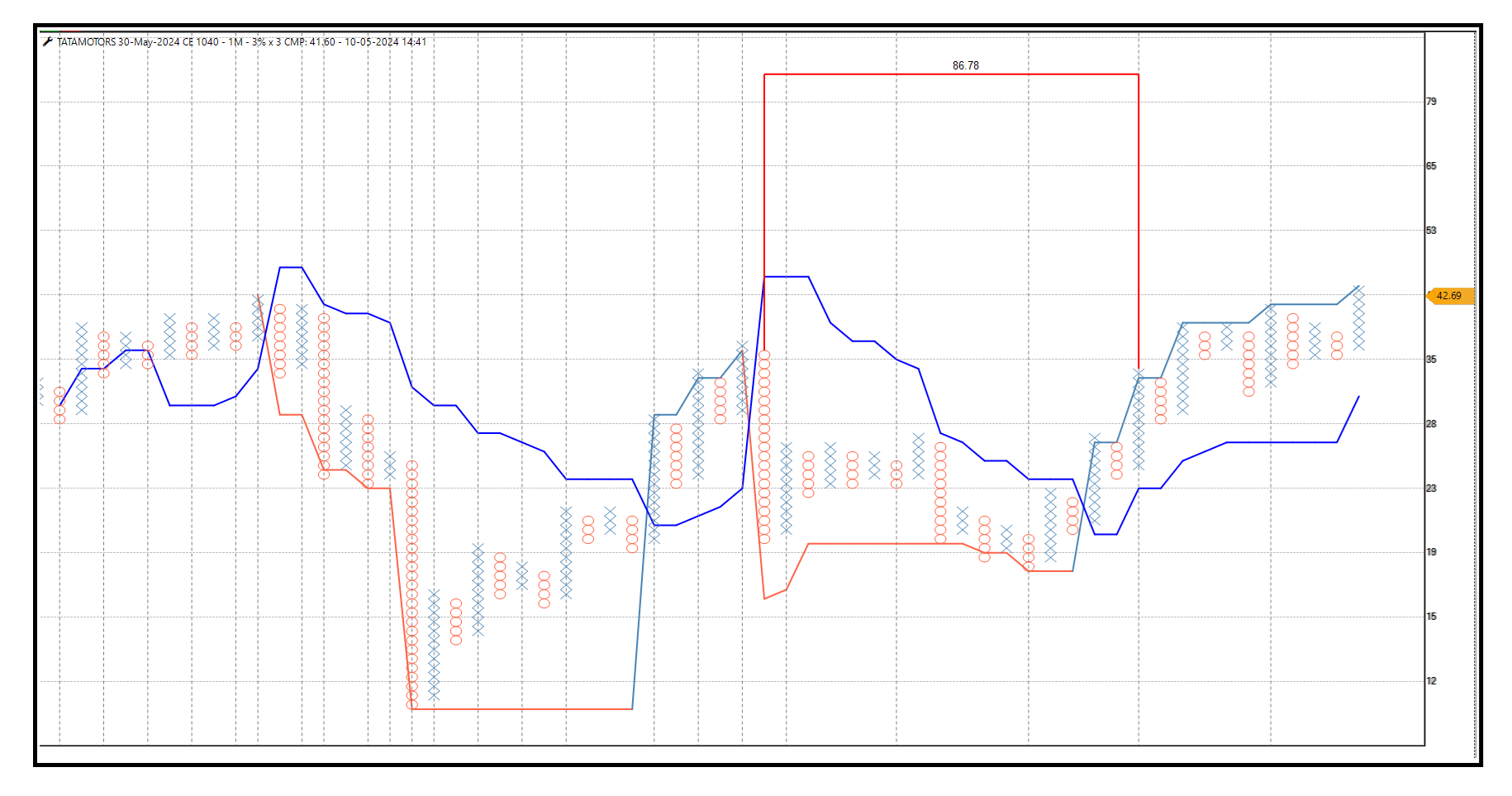Click the price axis label 65
This screenshot has width=1512, height=796.
click(x=1431, y=166)
